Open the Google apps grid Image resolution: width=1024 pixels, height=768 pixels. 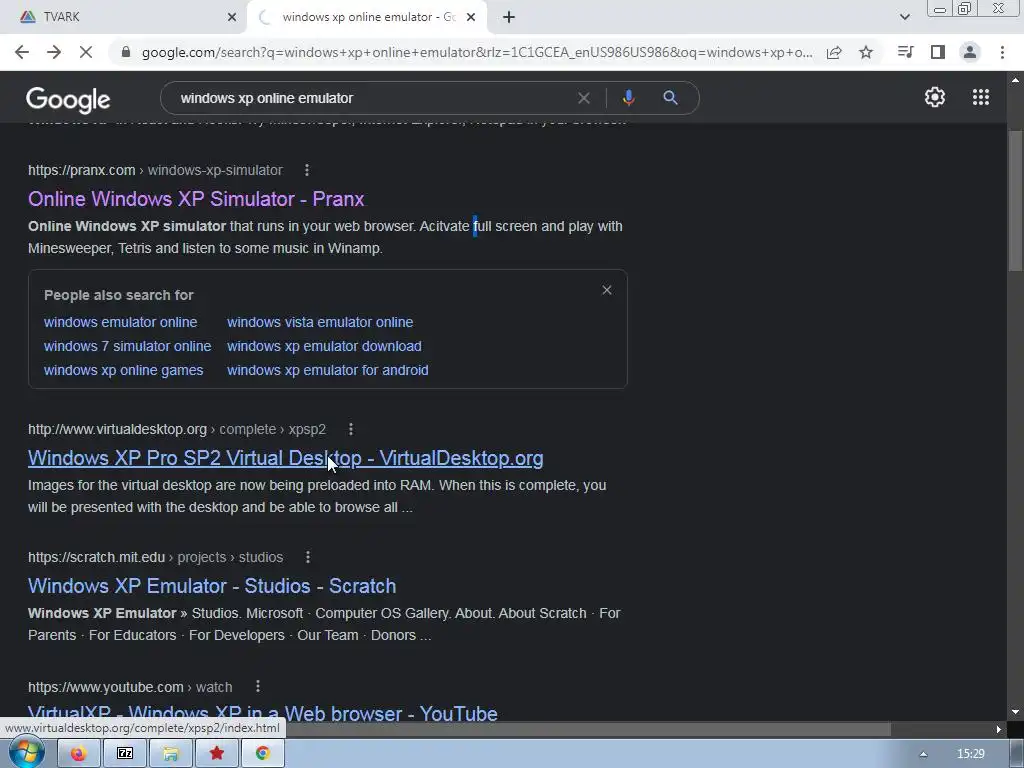pos(981,97)
